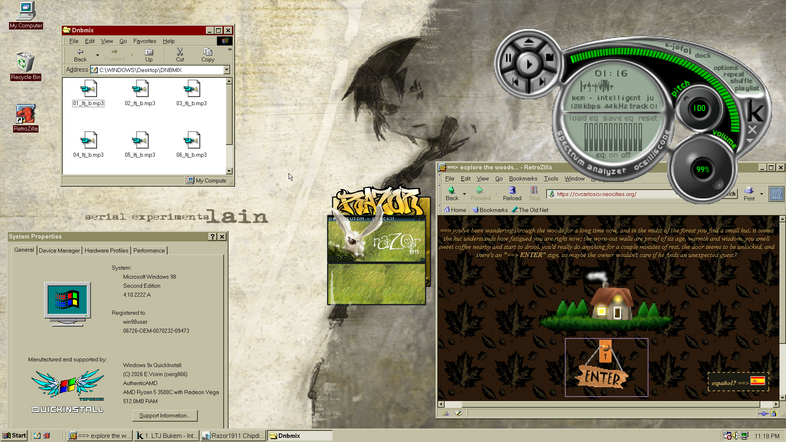Select file 01_ltj_b.mp3 in Dnbmix
The width and height of the screenshot is (786, 442).
[88, 94]
